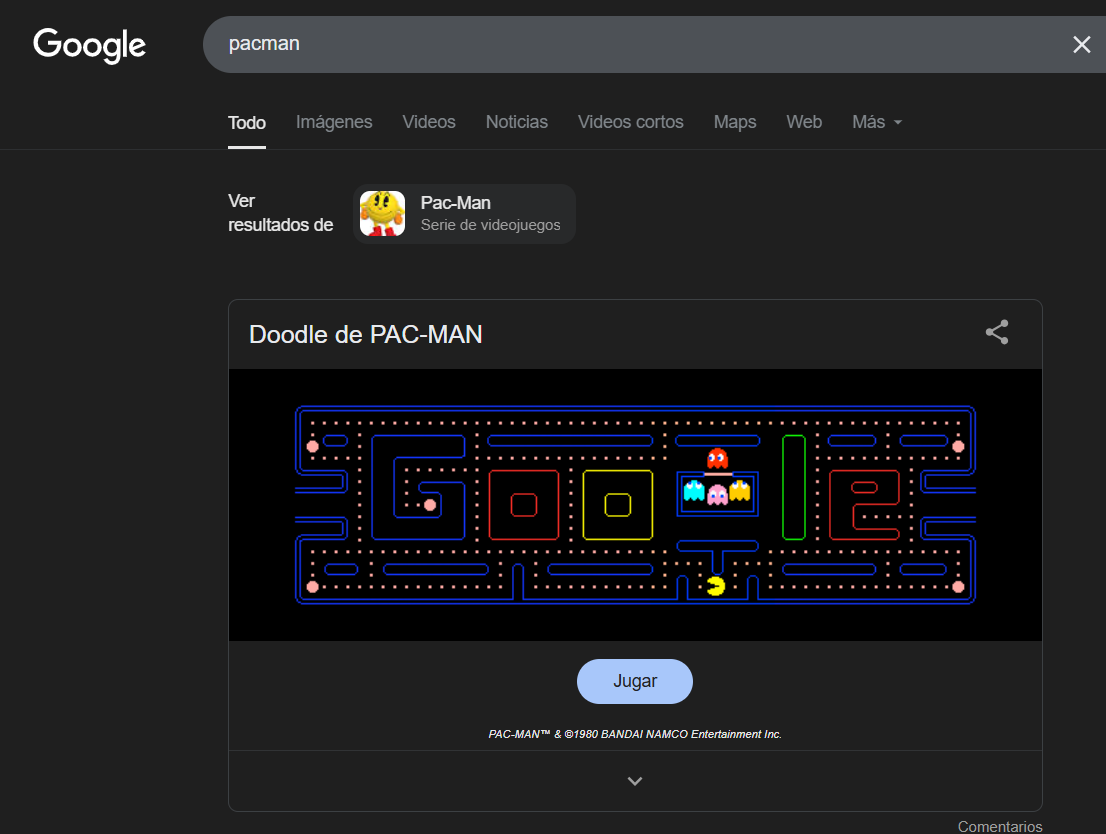Screen dimensions: 1106x834
Task: Switch to the Maps tab
Action: coord(734,122)
